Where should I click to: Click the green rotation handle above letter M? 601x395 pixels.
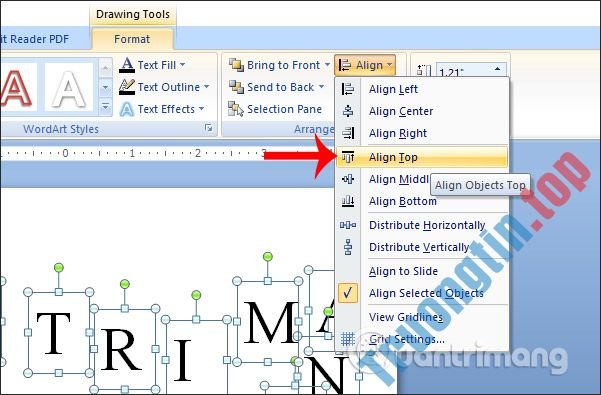point(268,256)
